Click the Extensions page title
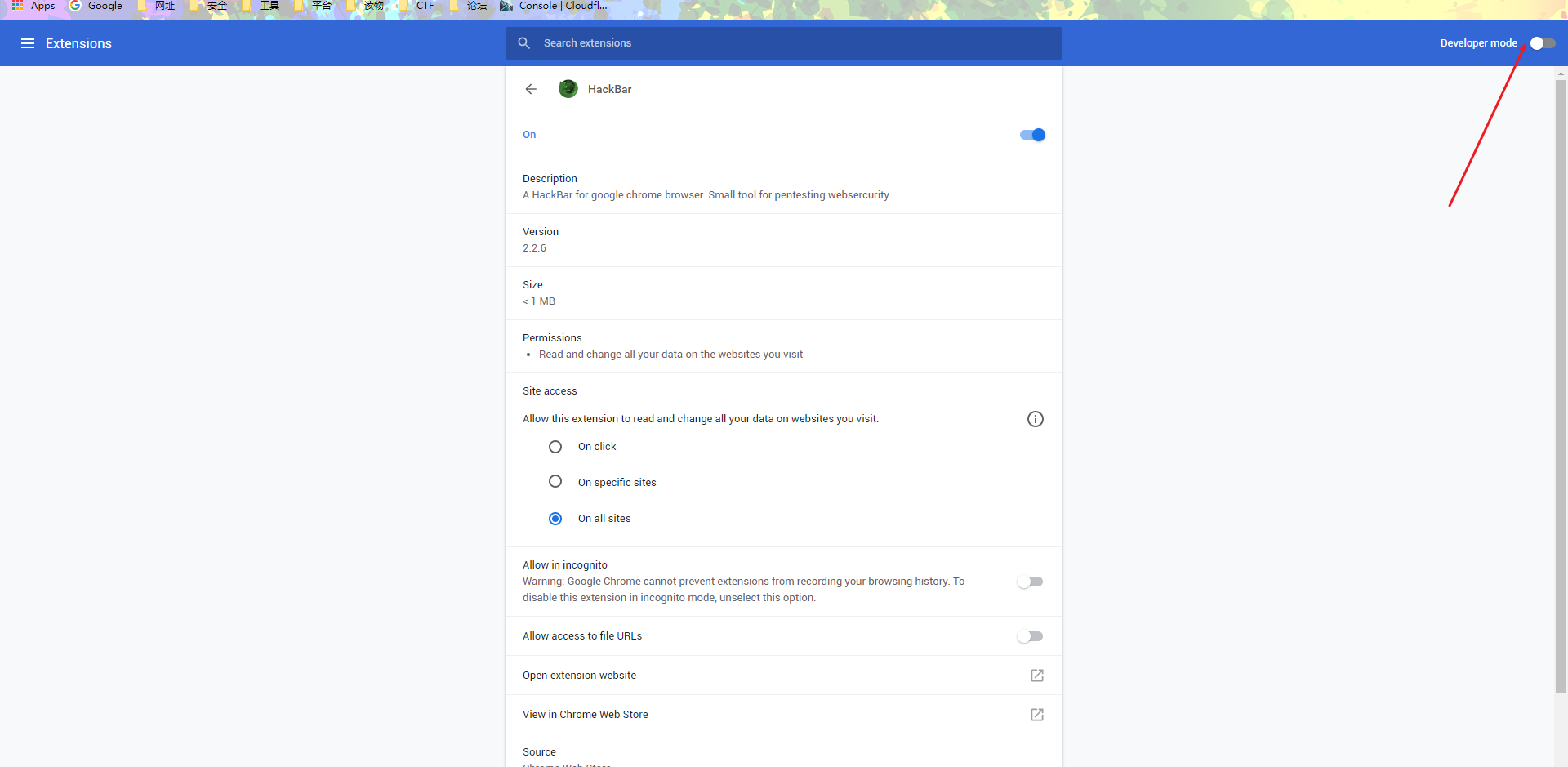1568x767 pixels. point(78,43)
